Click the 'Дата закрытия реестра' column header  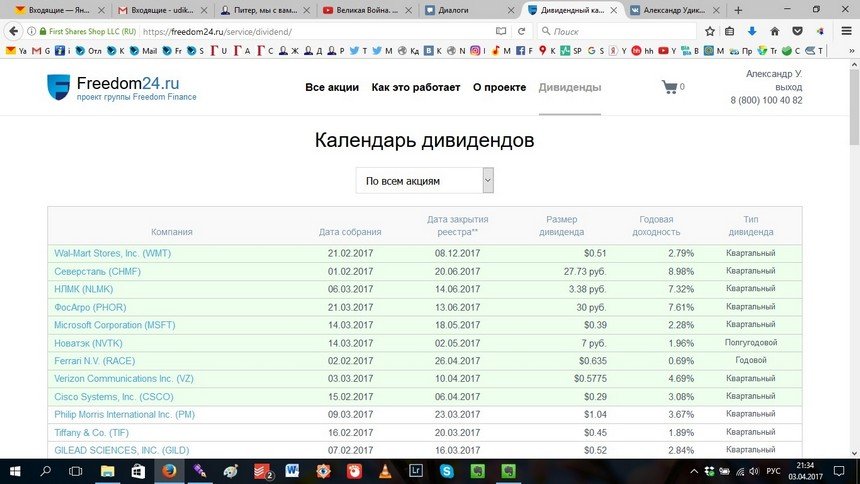pyautogui.click(x=457, y=226)
